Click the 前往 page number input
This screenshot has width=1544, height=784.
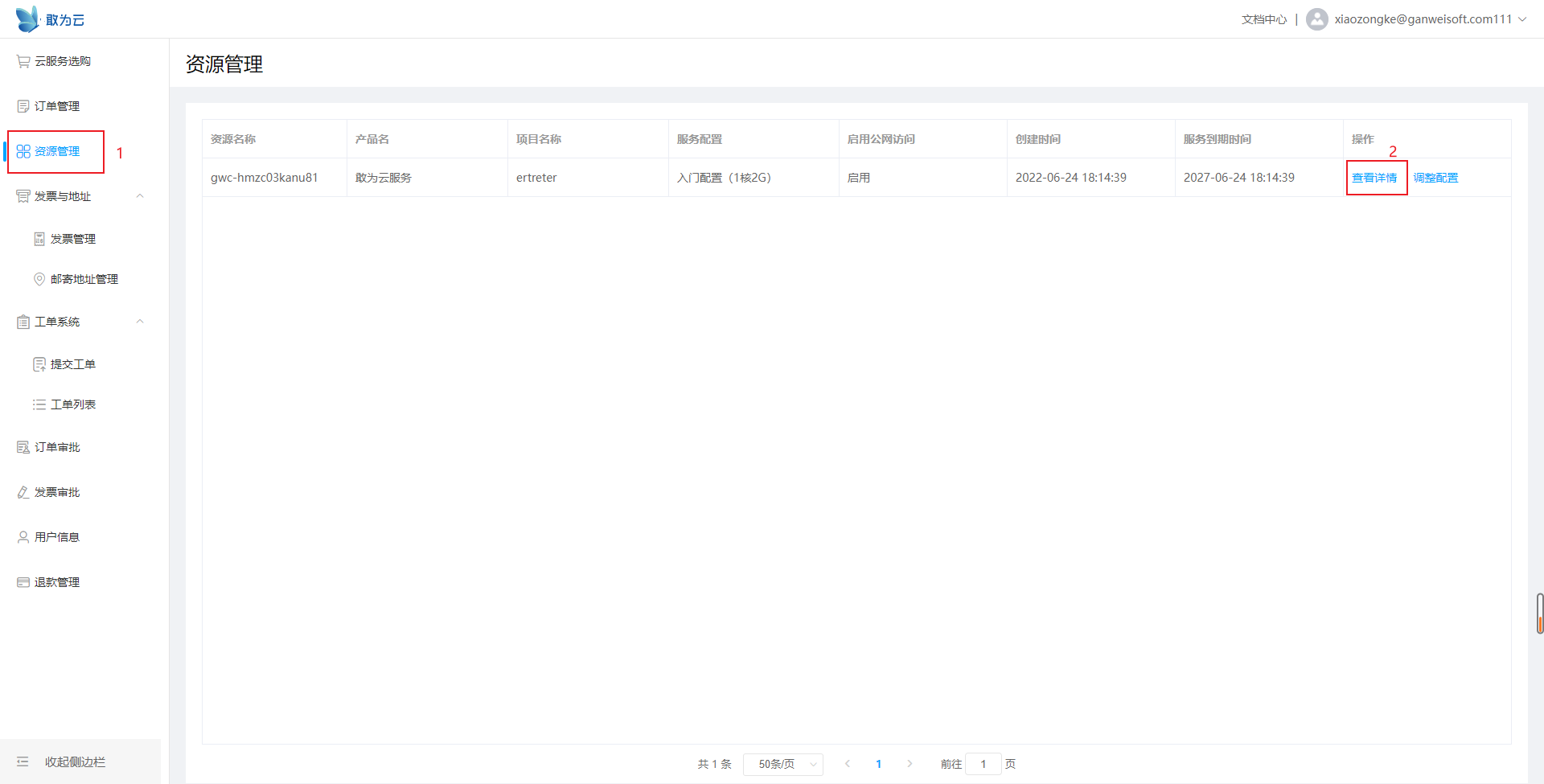[983, 764]
